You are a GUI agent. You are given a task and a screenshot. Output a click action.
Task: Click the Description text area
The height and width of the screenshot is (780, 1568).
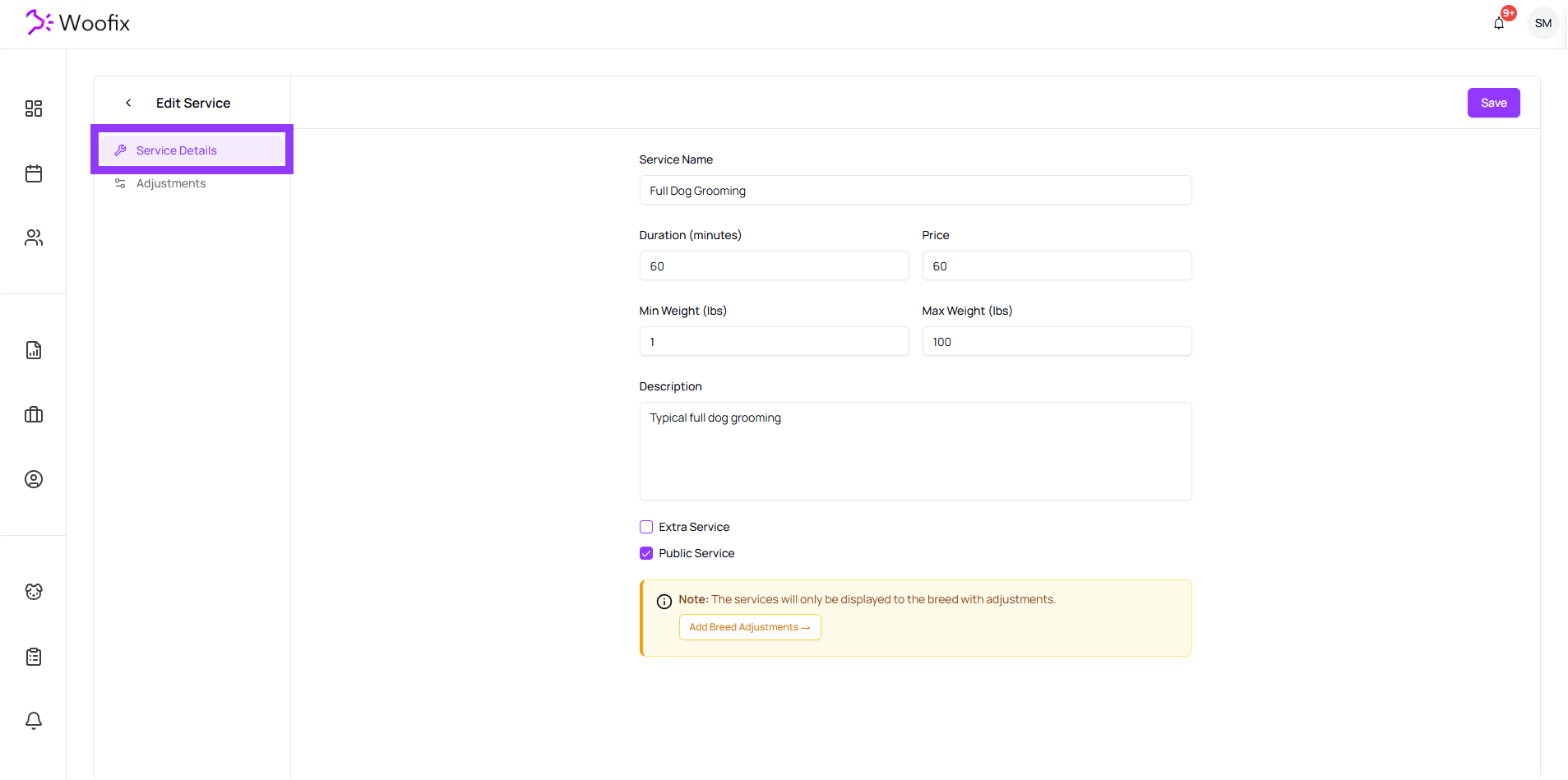[x=914, y=450]
